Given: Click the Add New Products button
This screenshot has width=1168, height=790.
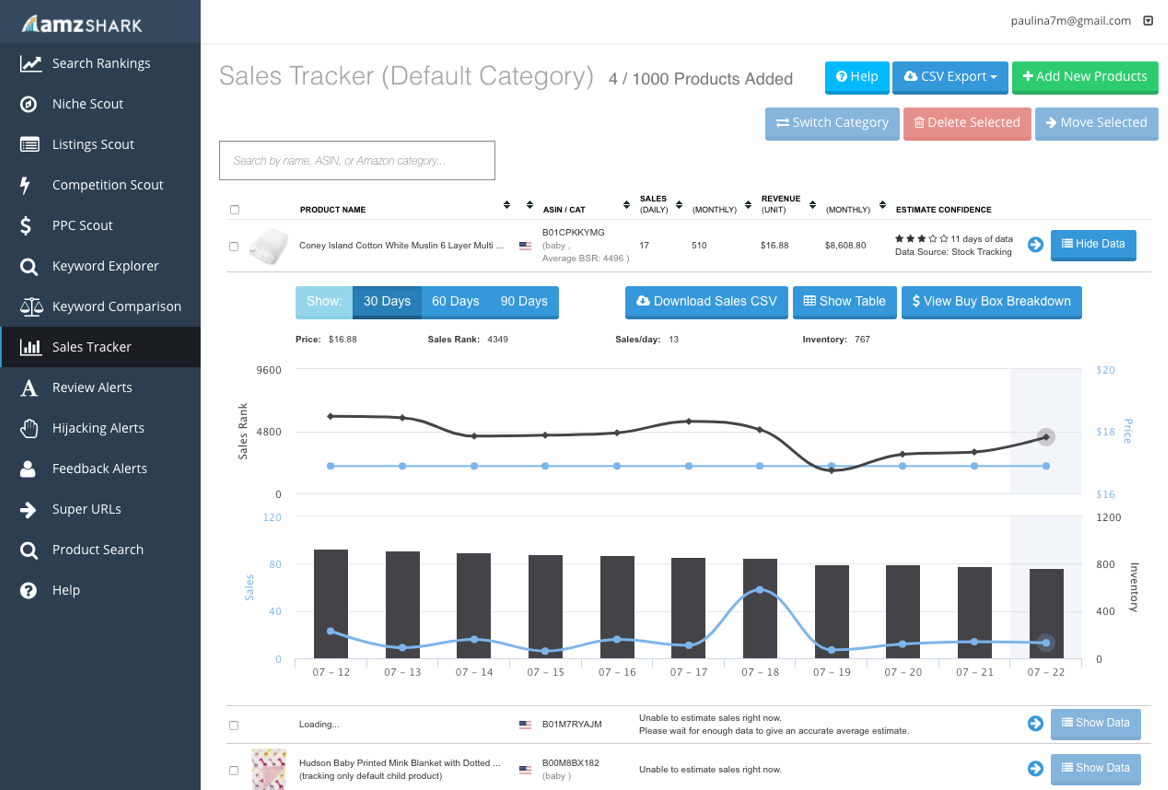Looking at the screenshot, I should [x=1085, y=77].
